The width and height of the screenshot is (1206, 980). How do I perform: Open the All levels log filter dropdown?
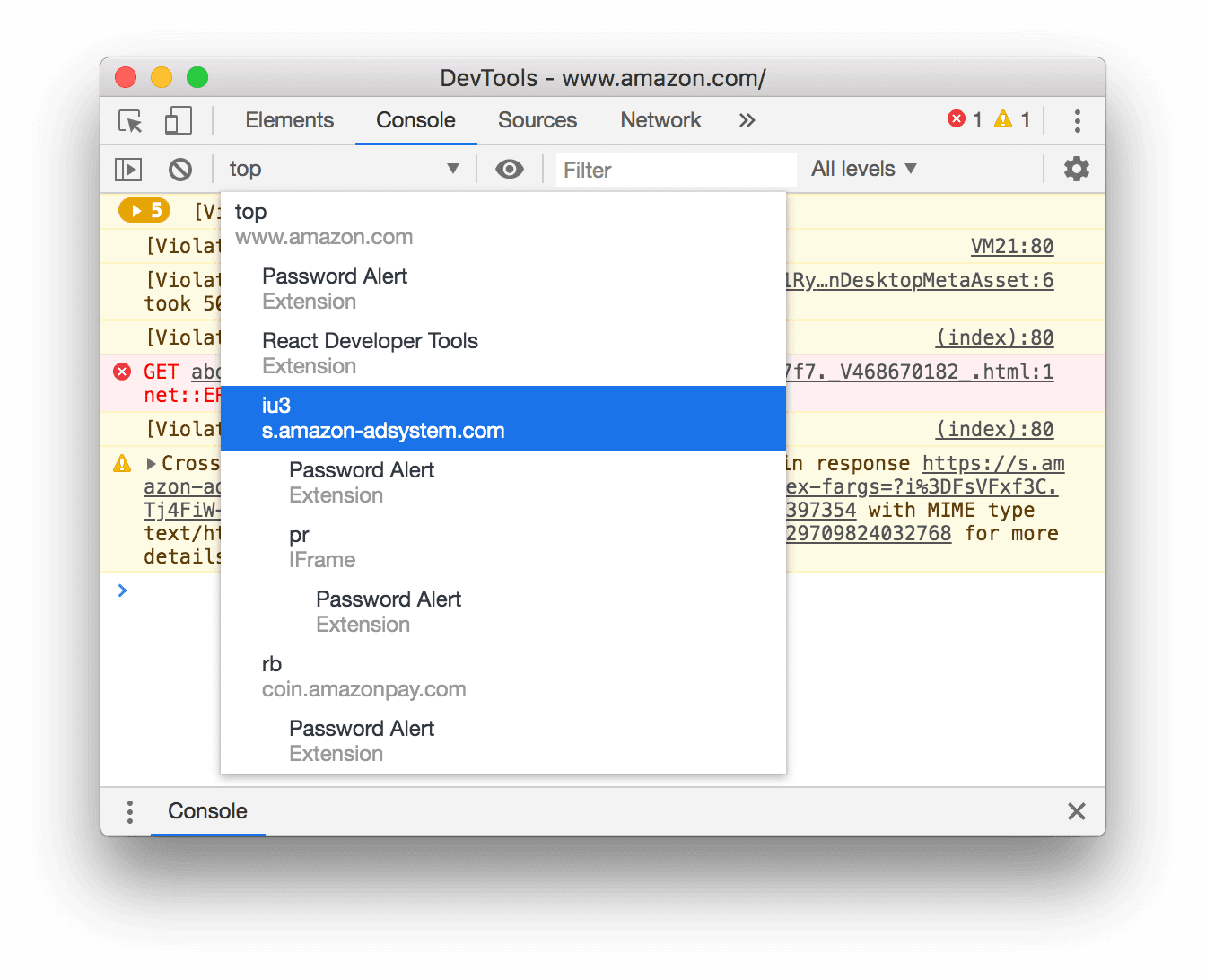[862, 169]
